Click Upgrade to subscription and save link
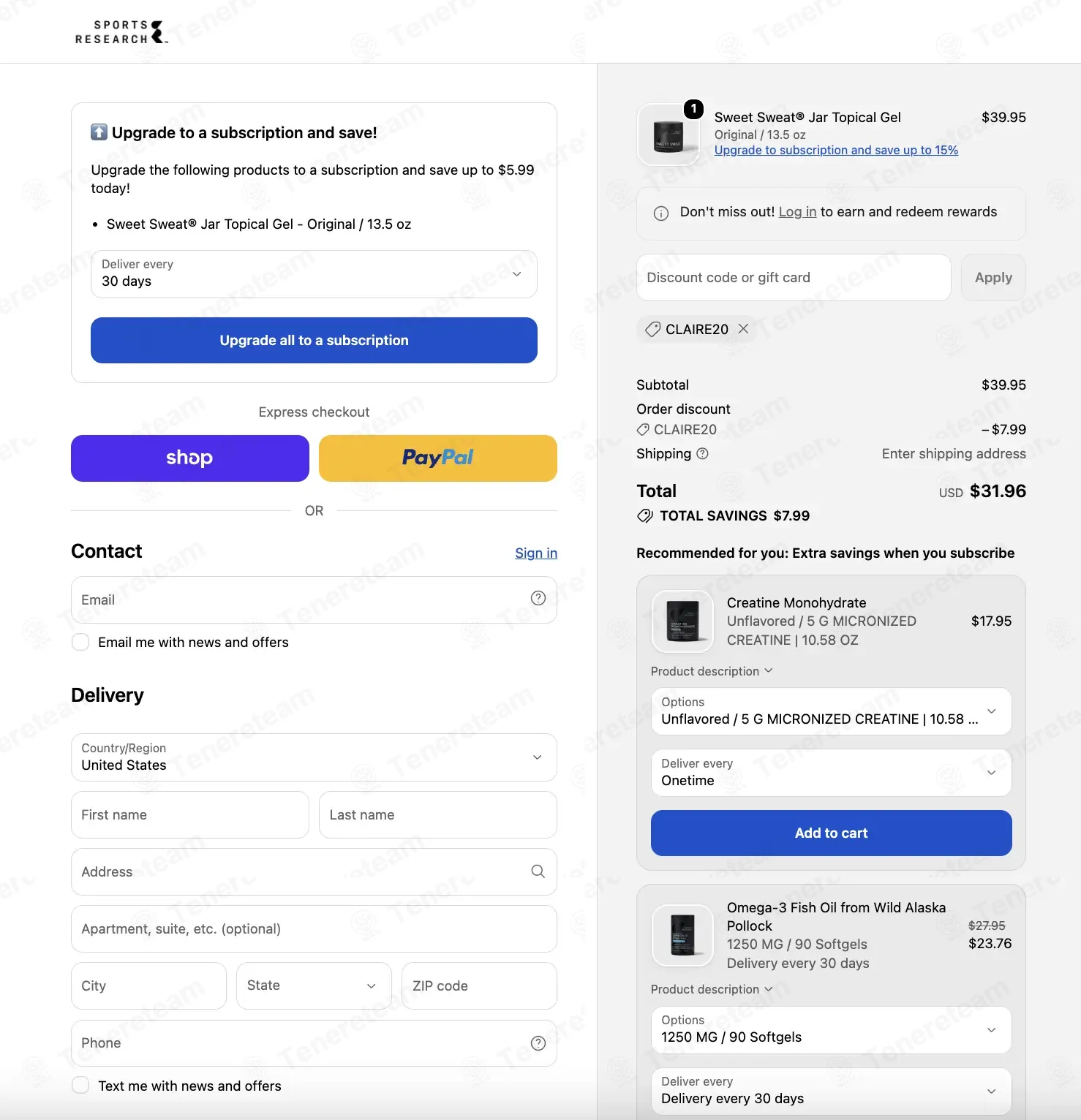Screen dimensions: 1081x1120 [836, 150]
